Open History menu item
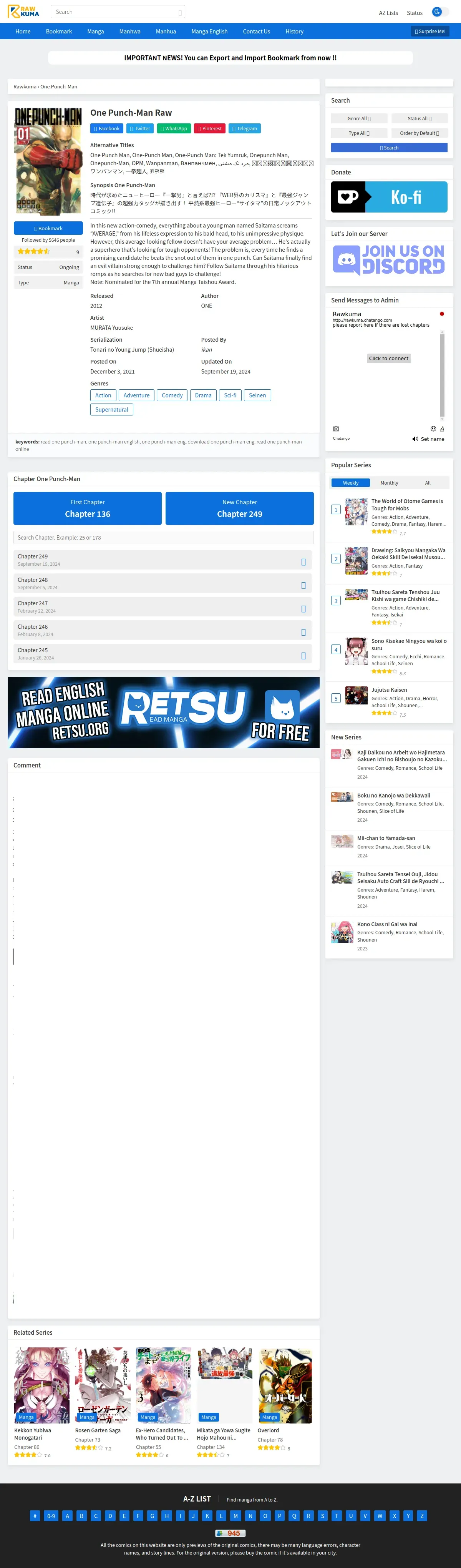Screen dimensions: 461x1568 coord(294,32)
